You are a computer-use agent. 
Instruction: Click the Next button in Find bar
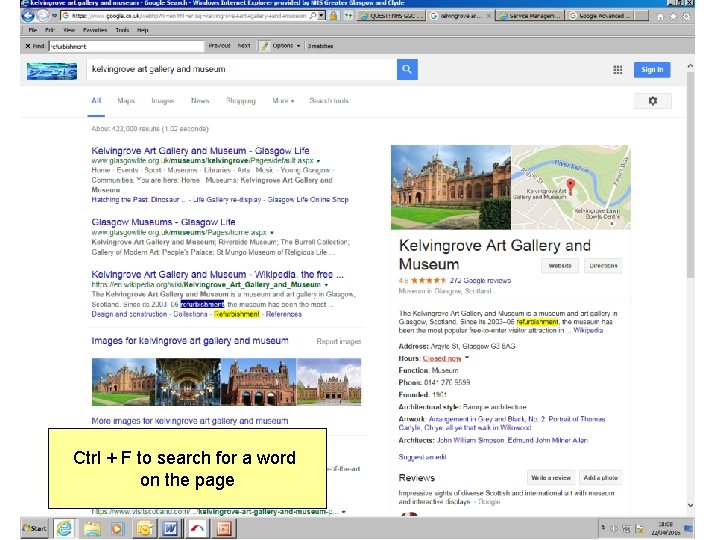244,46
